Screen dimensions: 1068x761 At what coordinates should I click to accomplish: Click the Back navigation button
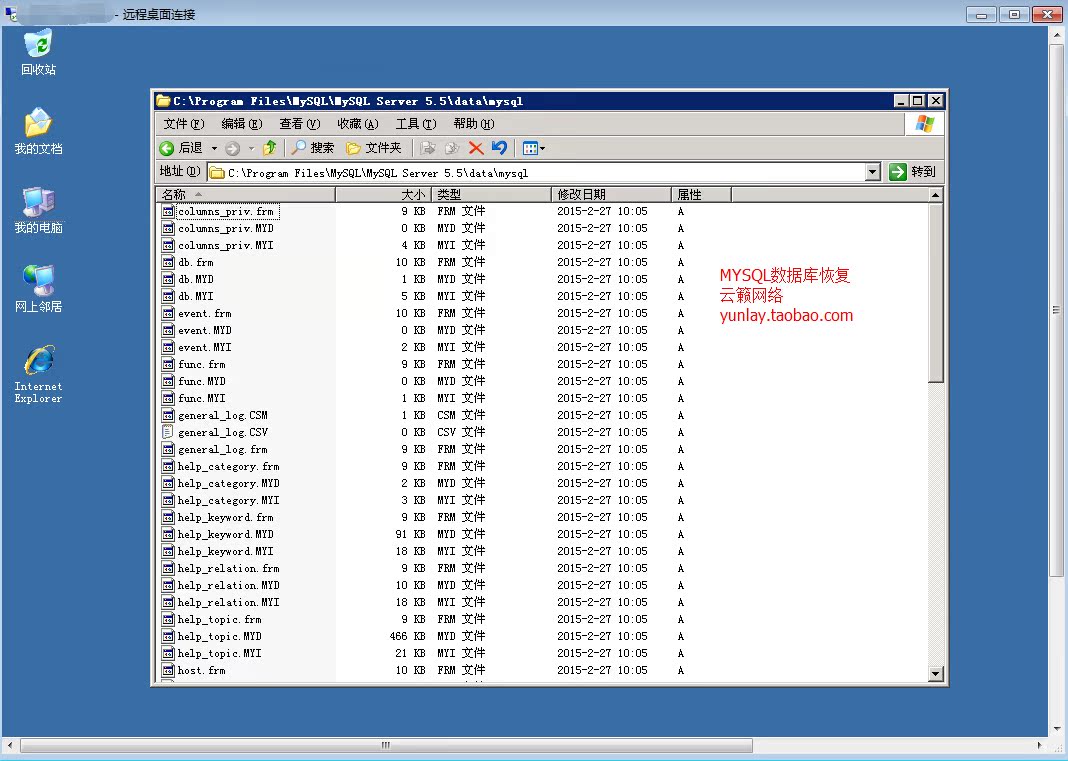coord(181,148)
